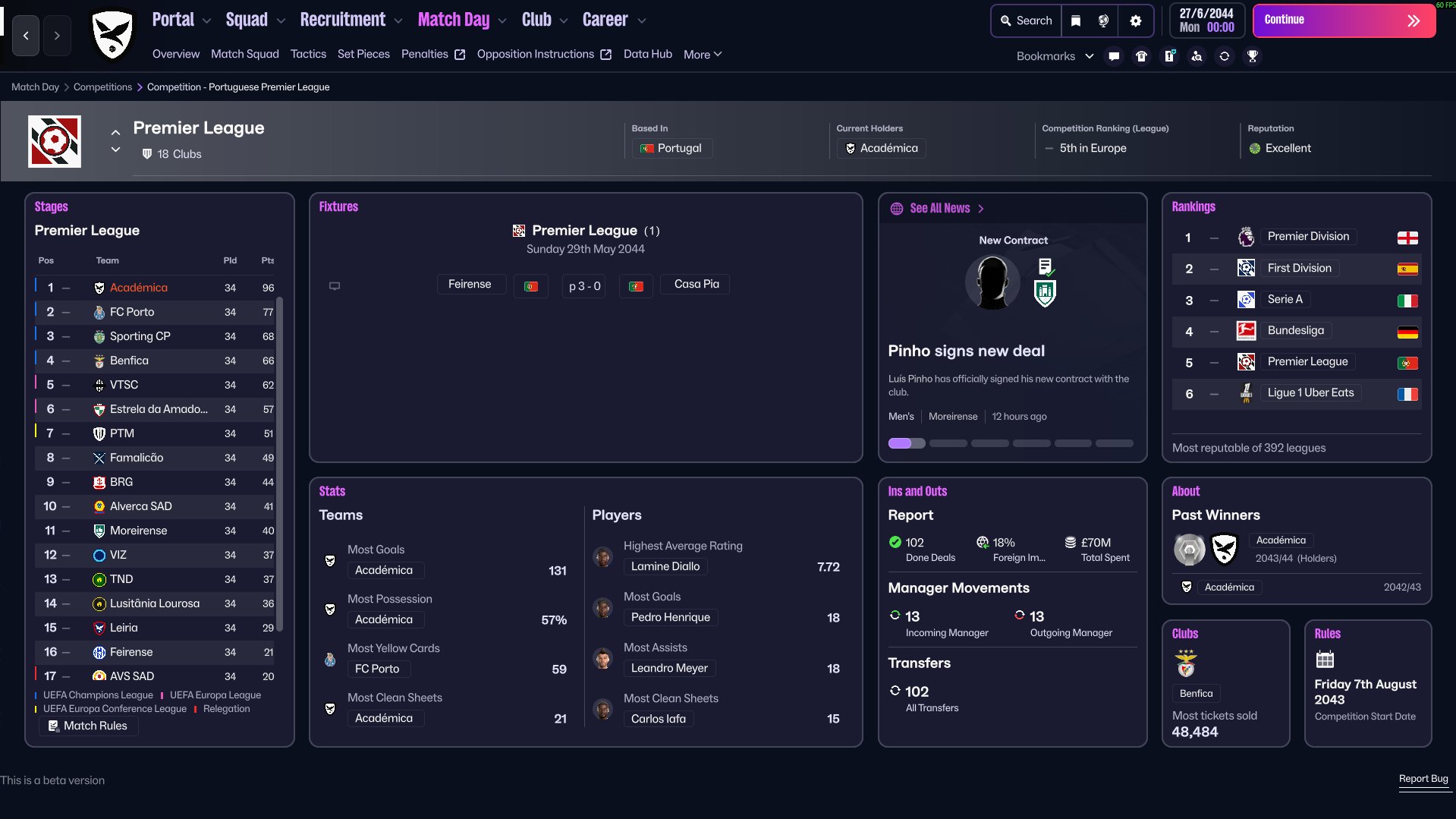Image resolution: width=1456 pixels, height=819 pixels.
Task: Open the Set Pieces tab
Action: point(363,54)
